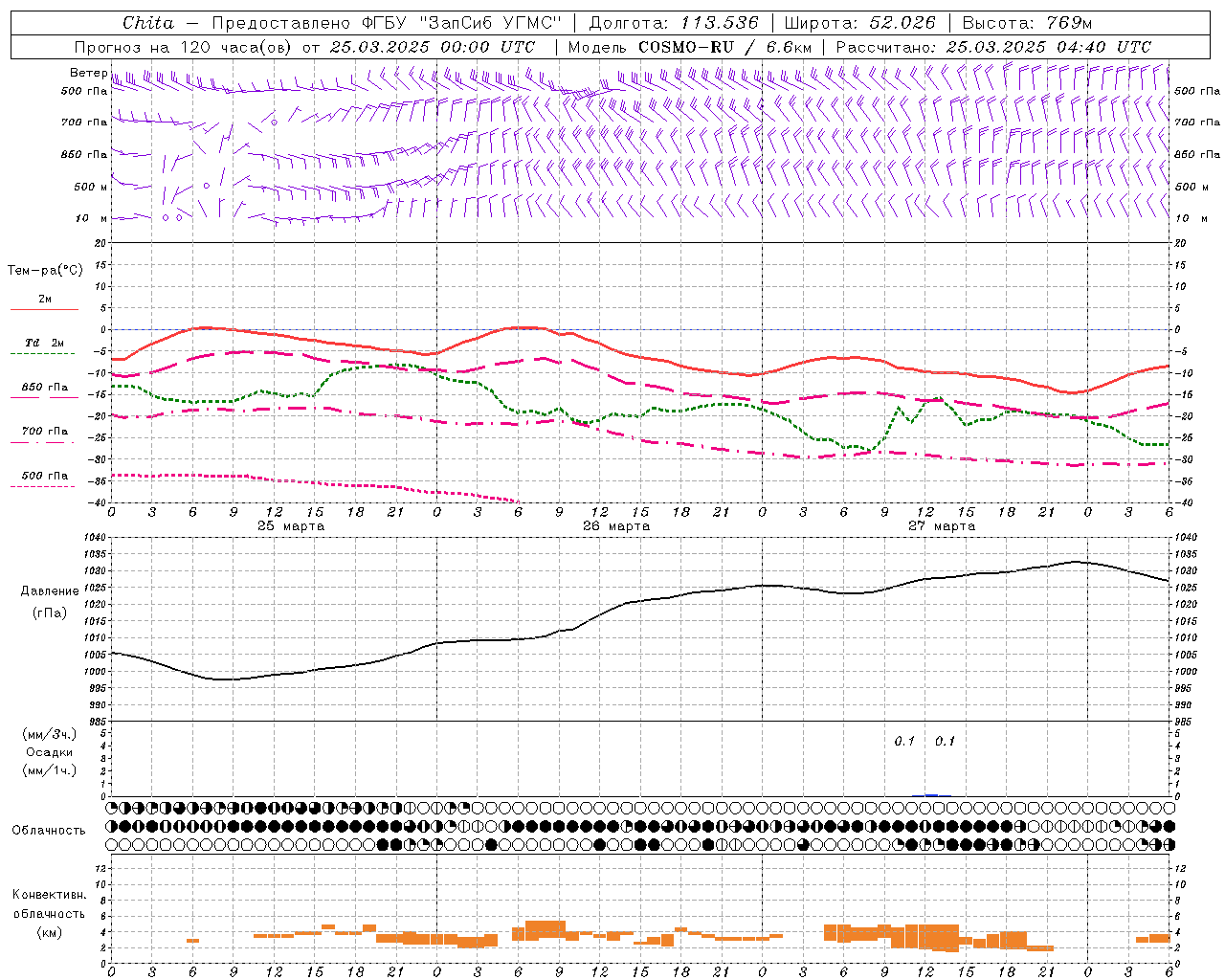1225x980 pixels.
Task: Click "Прогноз на 120 часа(ов)" forecast text
Action: [x=183, y=47]
